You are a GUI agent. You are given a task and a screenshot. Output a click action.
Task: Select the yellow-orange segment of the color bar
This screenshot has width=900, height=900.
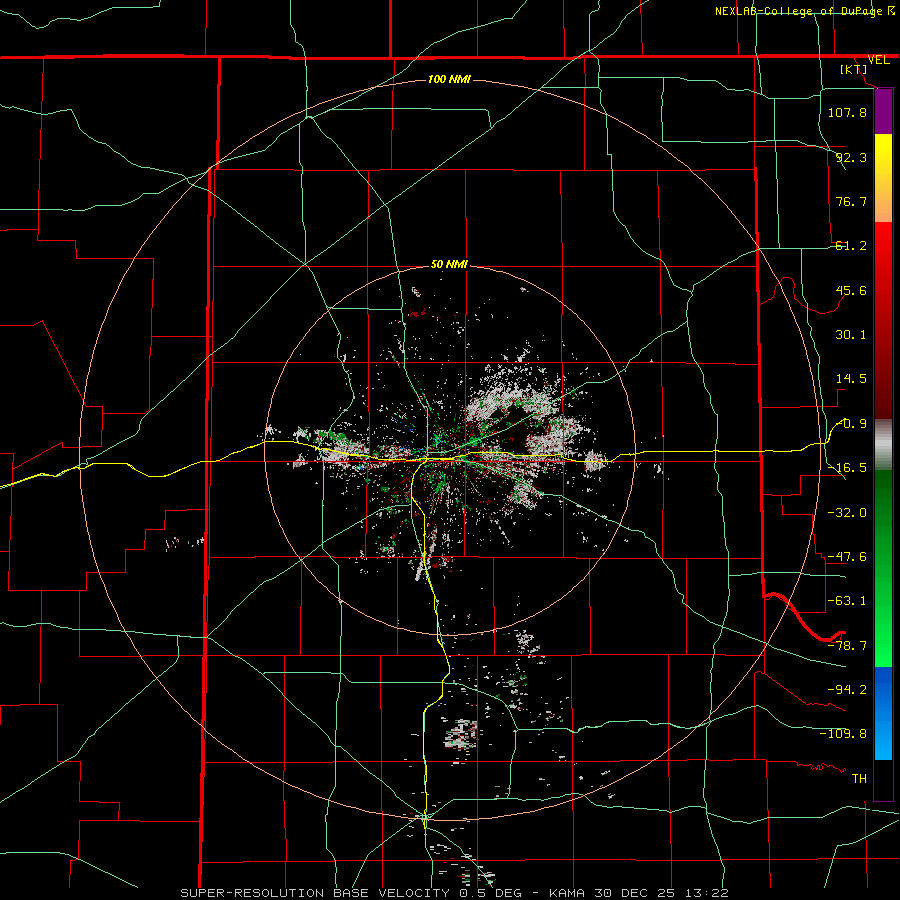point(883,178)
